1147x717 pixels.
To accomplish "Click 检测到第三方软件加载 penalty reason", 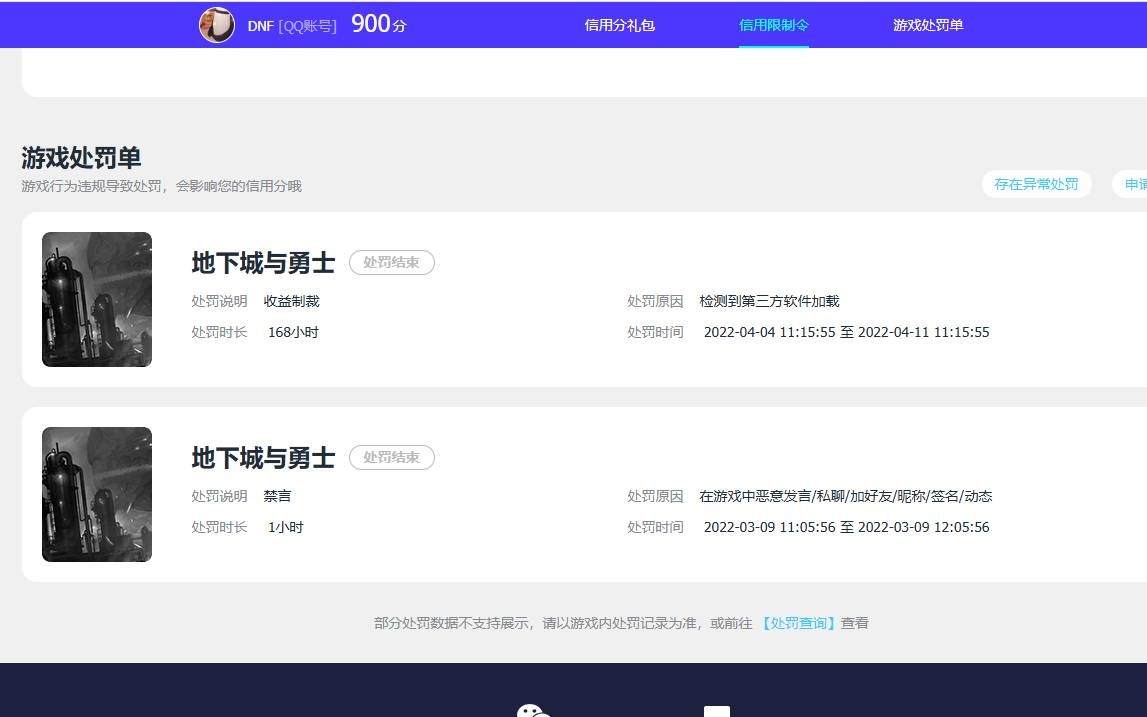I will (770, 301).
